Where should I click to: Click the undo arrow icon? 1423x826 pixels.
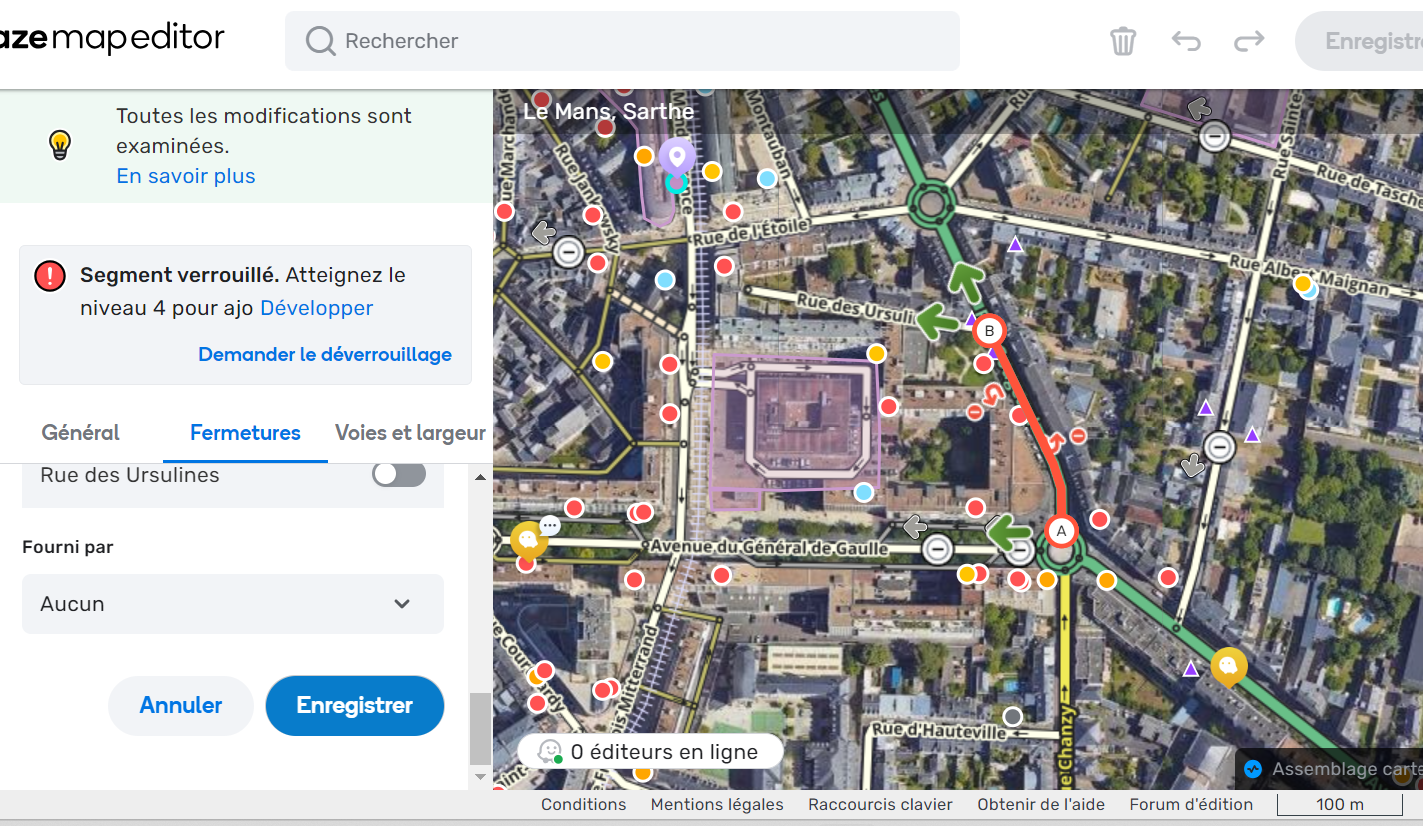(1186, 41)
